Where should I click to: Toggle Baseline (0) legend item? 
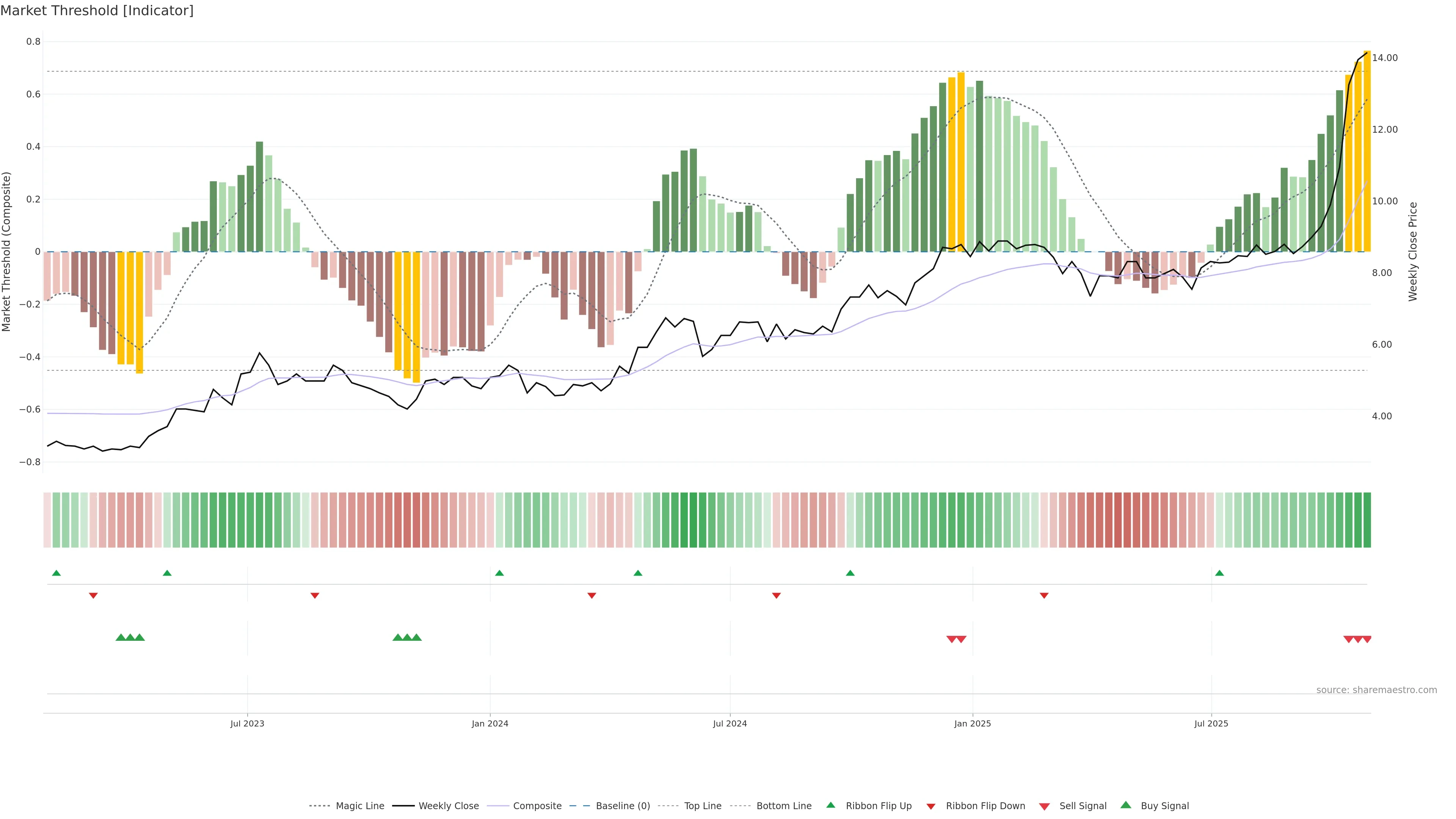(622, 806)
